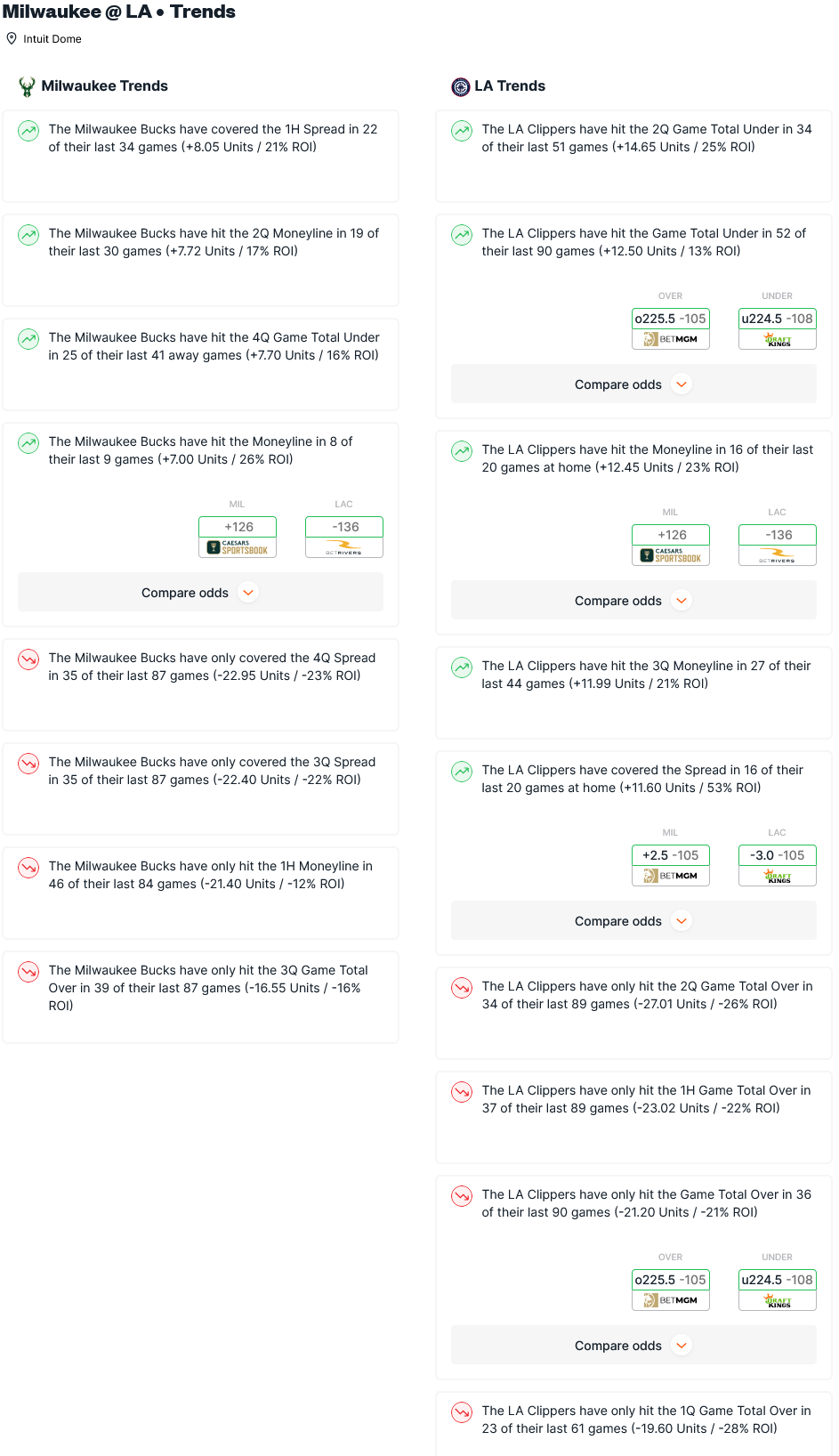Expand Compare odds under Clippers Game Total Under

click(633, 384)
